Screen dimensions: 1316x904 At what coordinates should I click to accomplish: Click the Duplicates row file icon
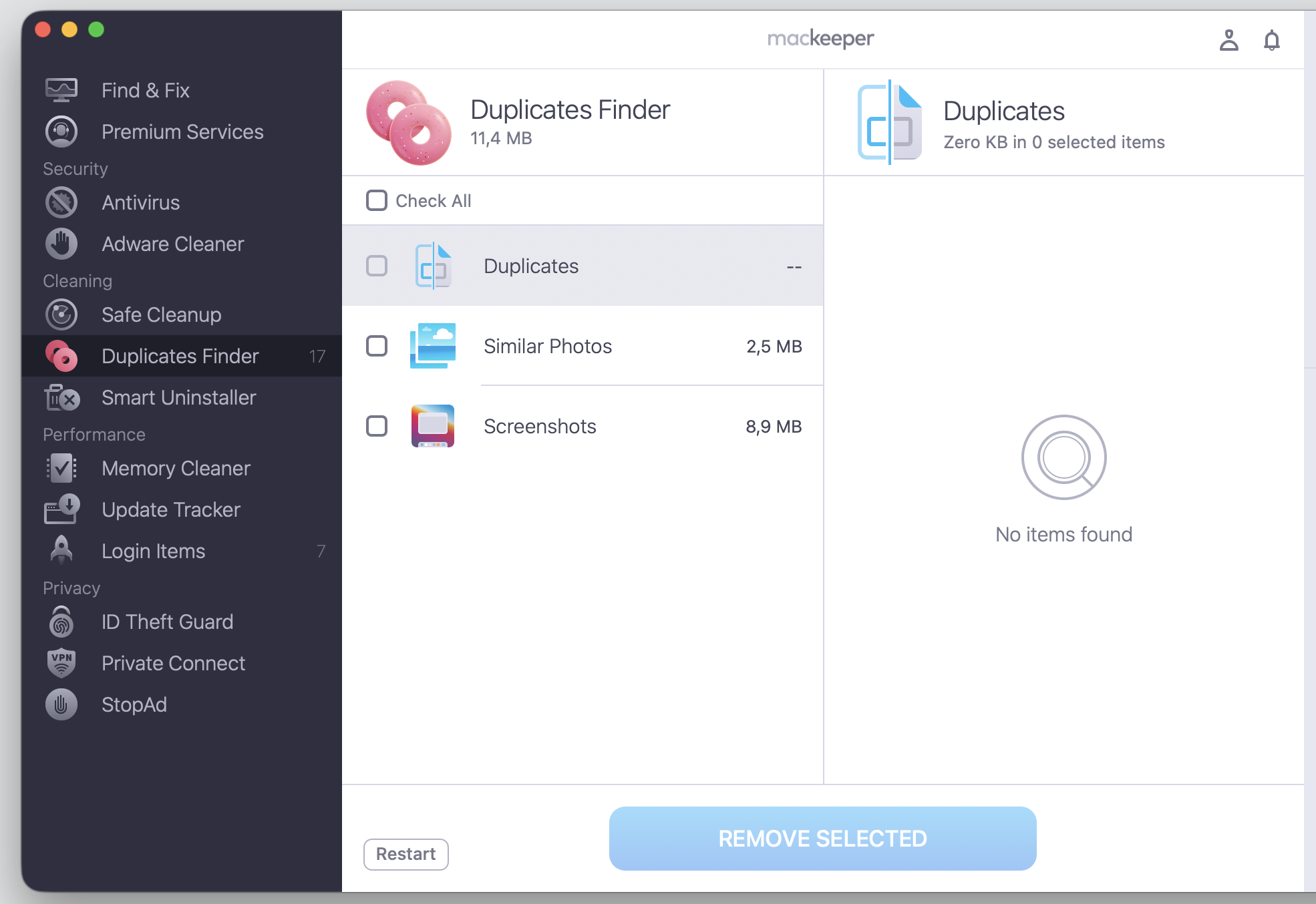click(x=433, y=266)
